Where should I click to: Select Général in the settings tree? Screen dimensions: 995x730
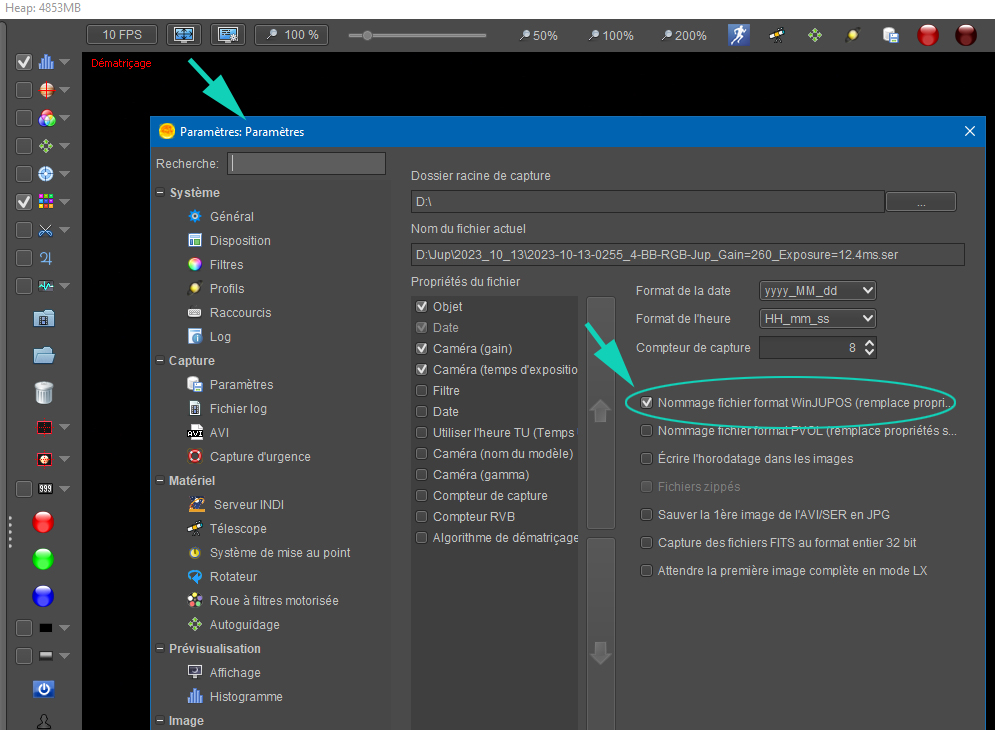click(232, 216)
